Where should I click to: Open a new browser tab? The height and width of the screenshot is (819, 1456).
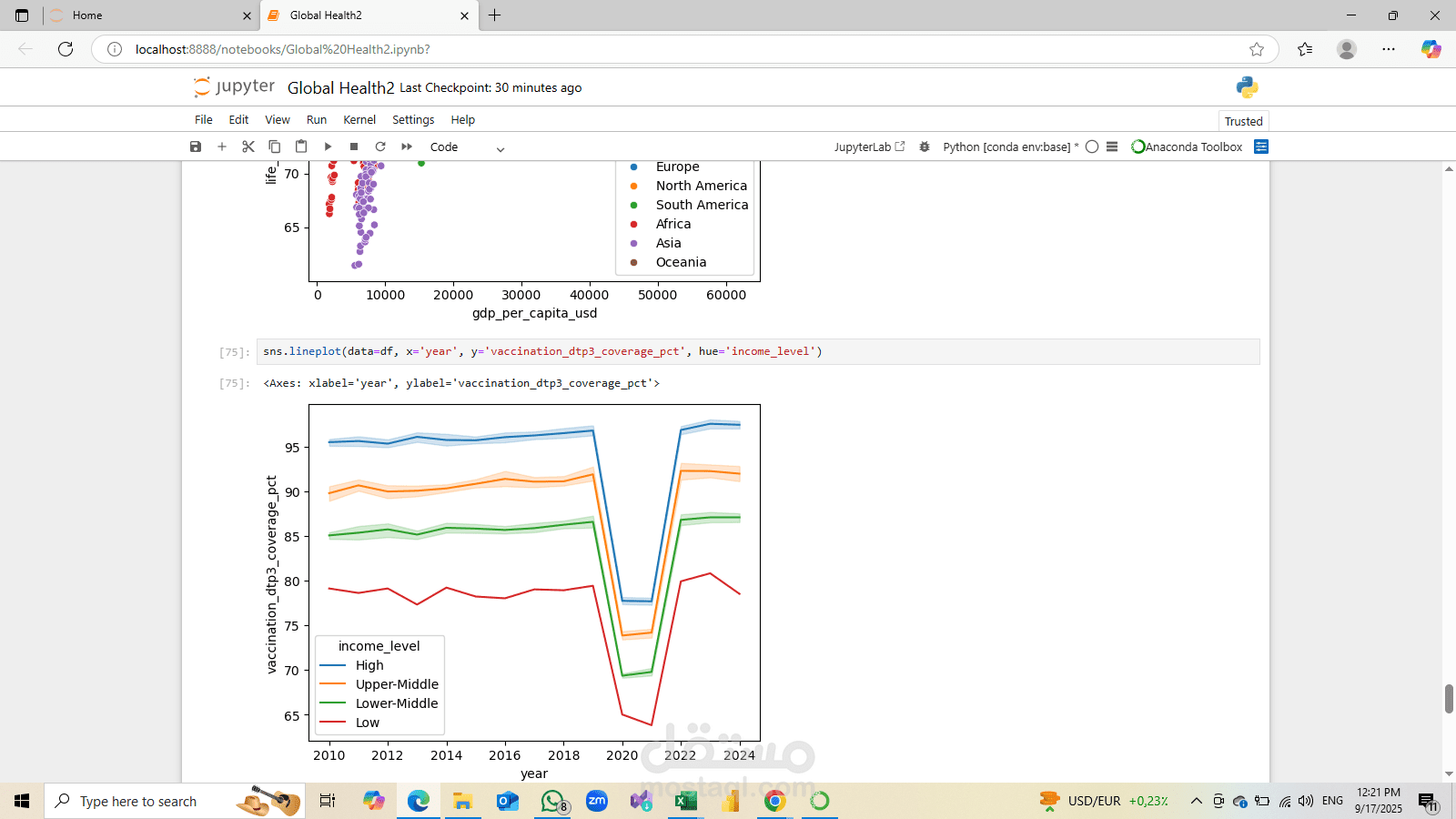point(495,15)
